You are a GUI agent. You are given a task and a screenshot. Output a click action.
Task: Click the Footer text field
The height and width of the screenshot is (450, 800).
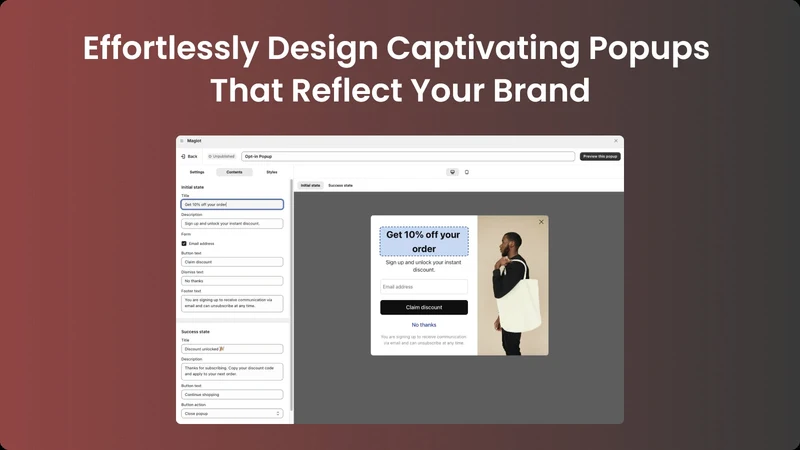232,303
